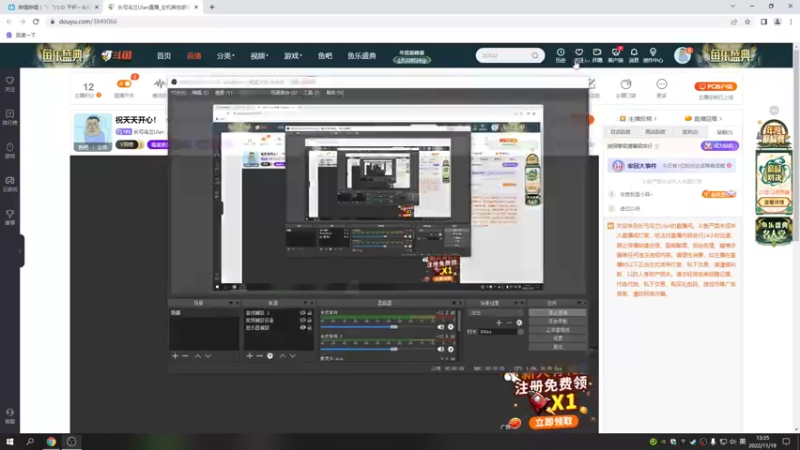Open settings gear for first mixer audio track
Screen dimensions: 800x450
tap(451, 327)
